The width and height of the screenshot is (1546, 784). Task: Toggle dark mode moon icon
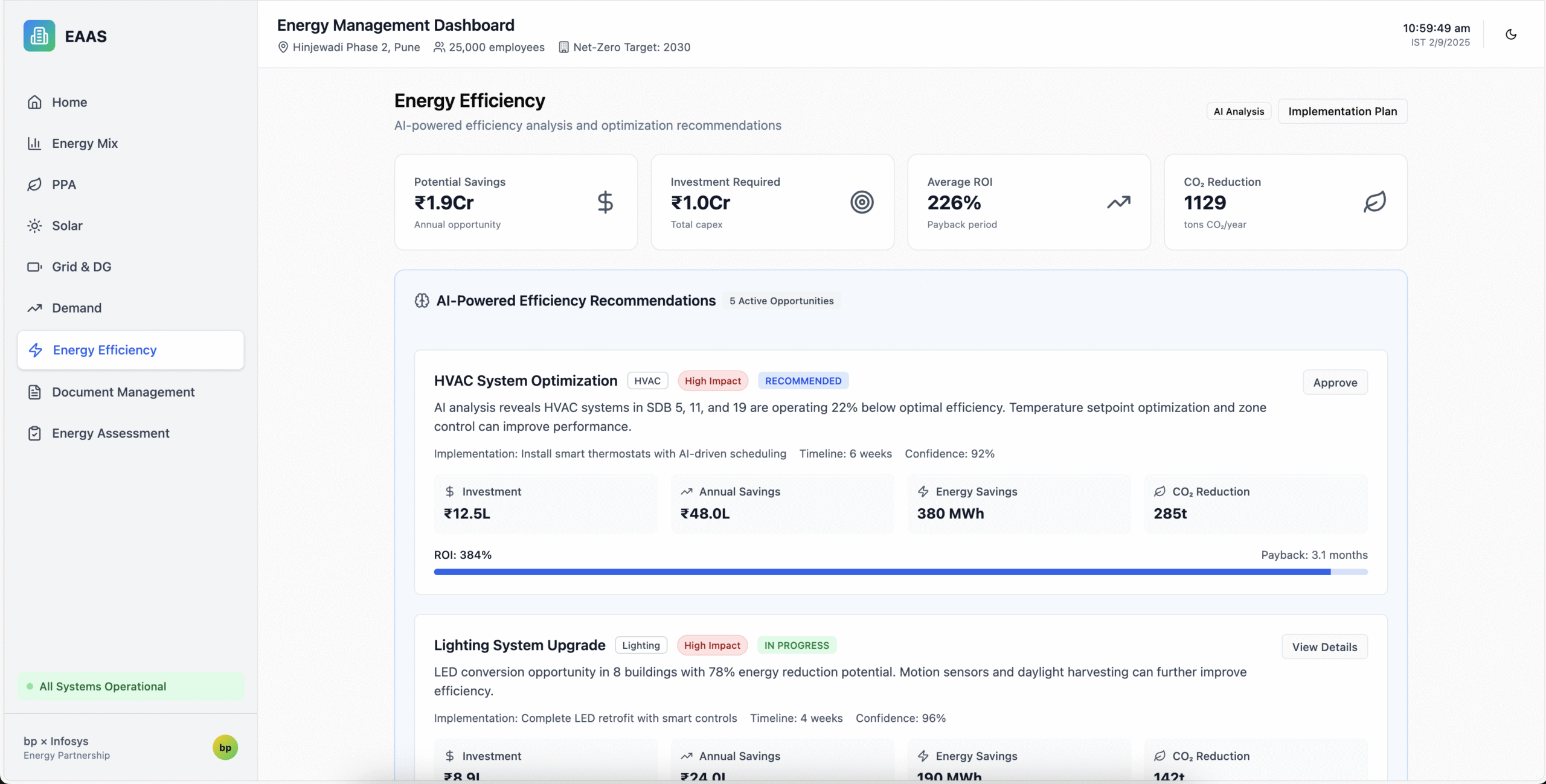coord(1511,35)
